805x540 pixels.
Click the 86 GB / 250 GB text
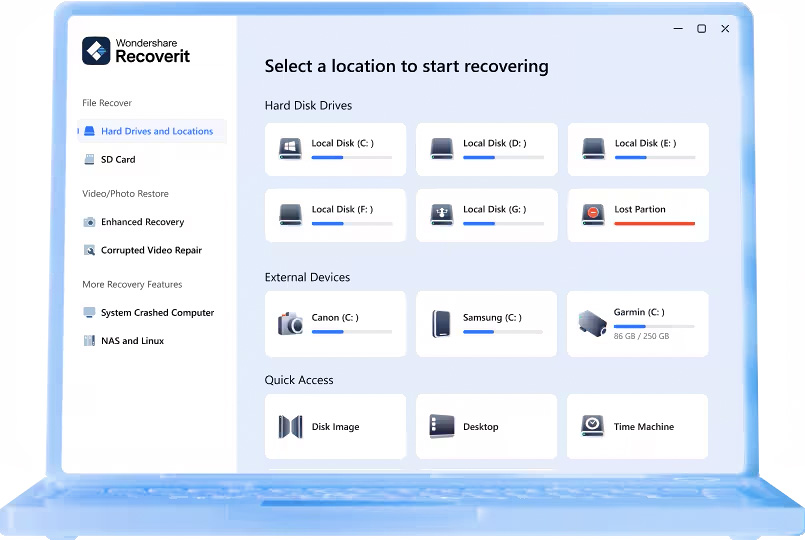tap(641, 336)
